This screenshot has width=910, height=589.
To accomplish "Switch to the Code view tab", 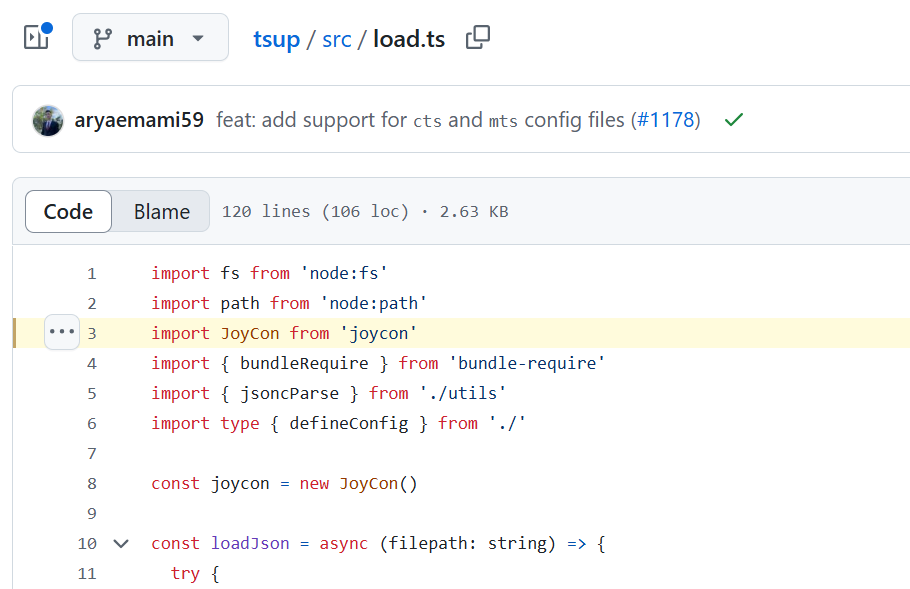I will point(68,212).
